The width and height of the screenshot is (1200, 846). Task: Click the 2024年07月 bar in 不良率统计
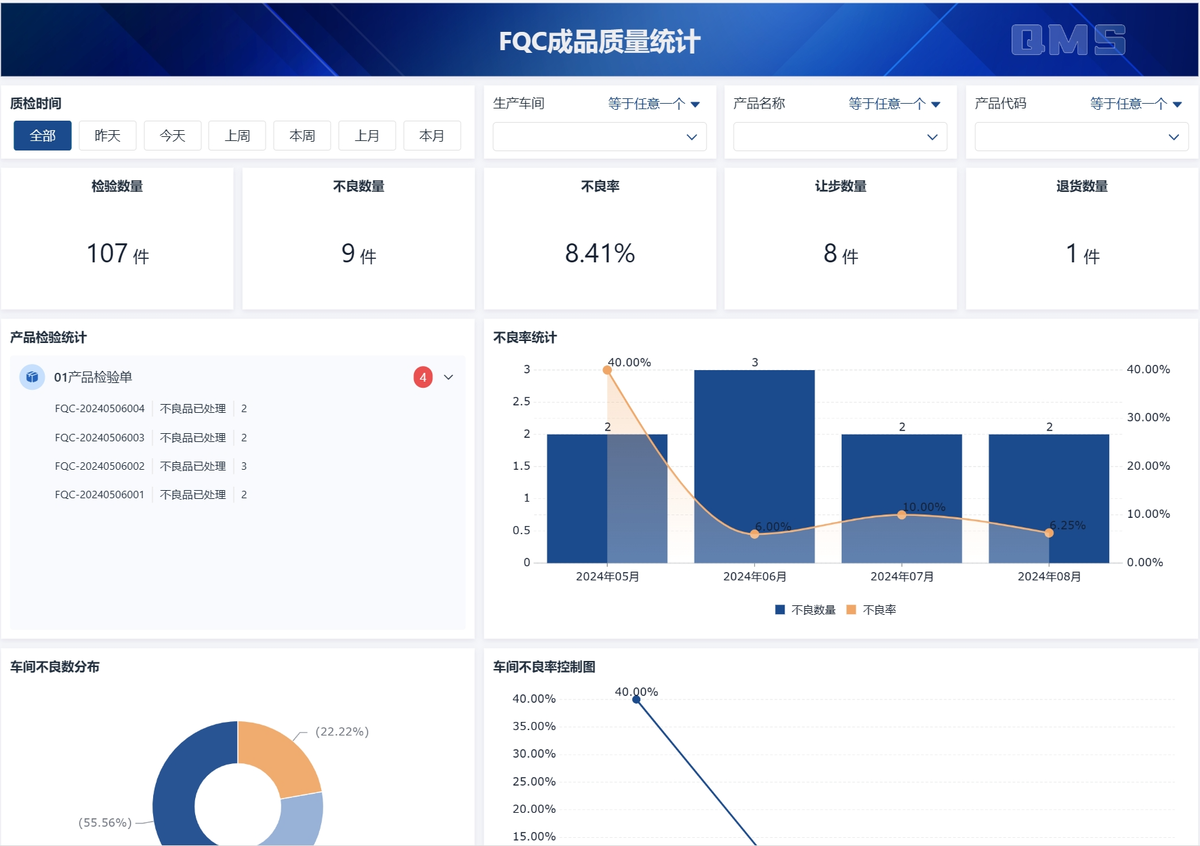click(902, 498)
